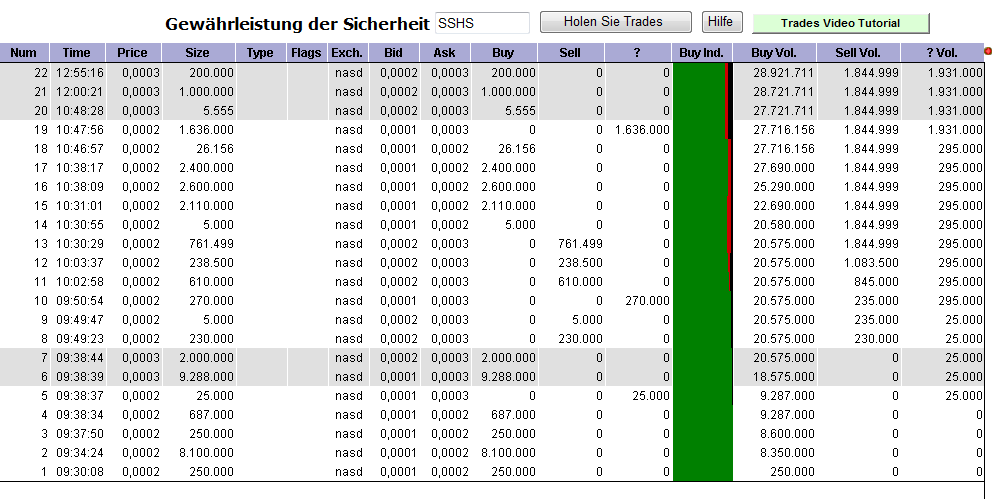Click size 9.288.000 in row 6
Image resolution: width=993 pixels, height=499 pixels.
tap(206, 377)
